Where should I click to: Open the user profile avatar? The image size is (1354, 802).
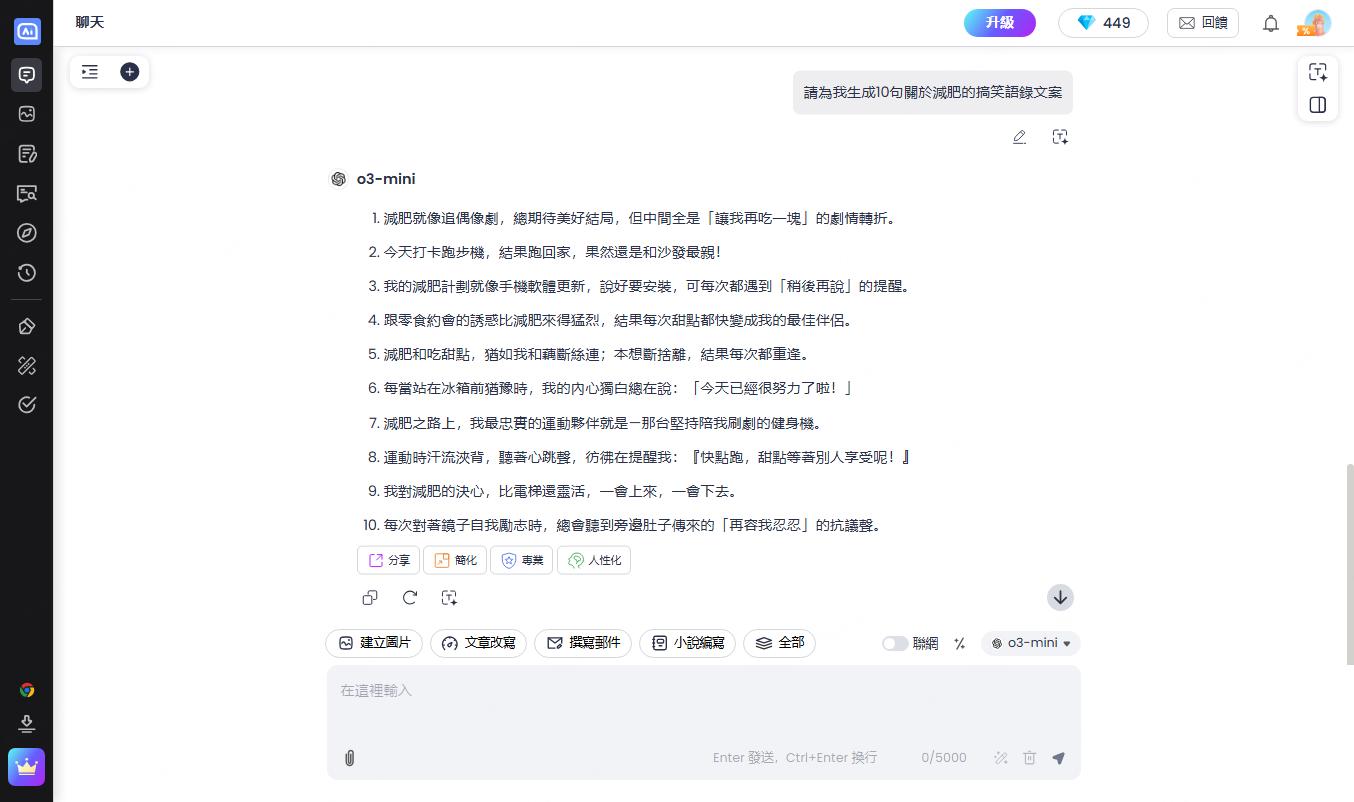coord(1317,23)
